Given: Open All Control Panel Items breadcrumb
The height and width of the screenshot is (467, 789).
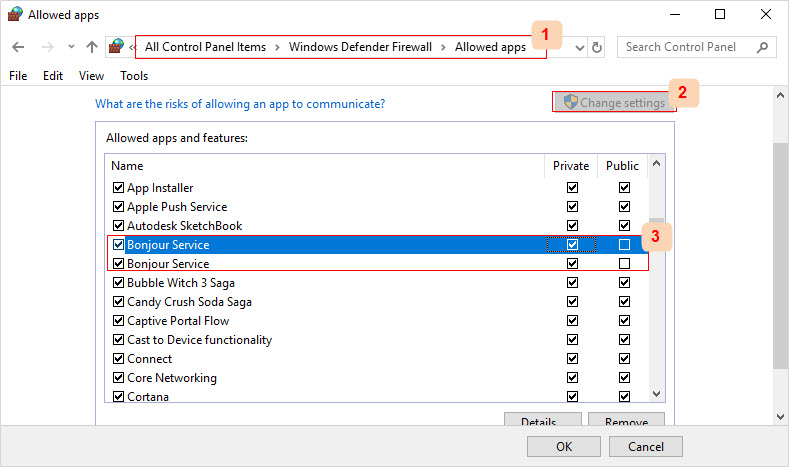Looking at the screenshot, I should pos(205,47).
